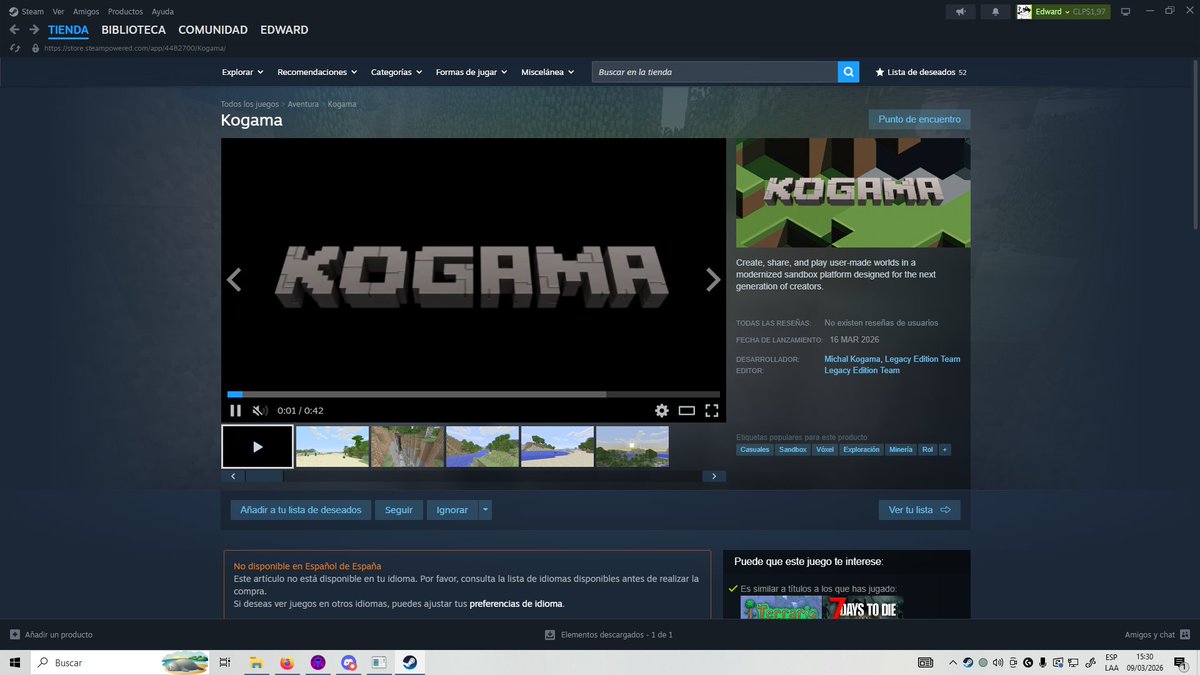Open the Ayuda menu

[x=162, y=11]
